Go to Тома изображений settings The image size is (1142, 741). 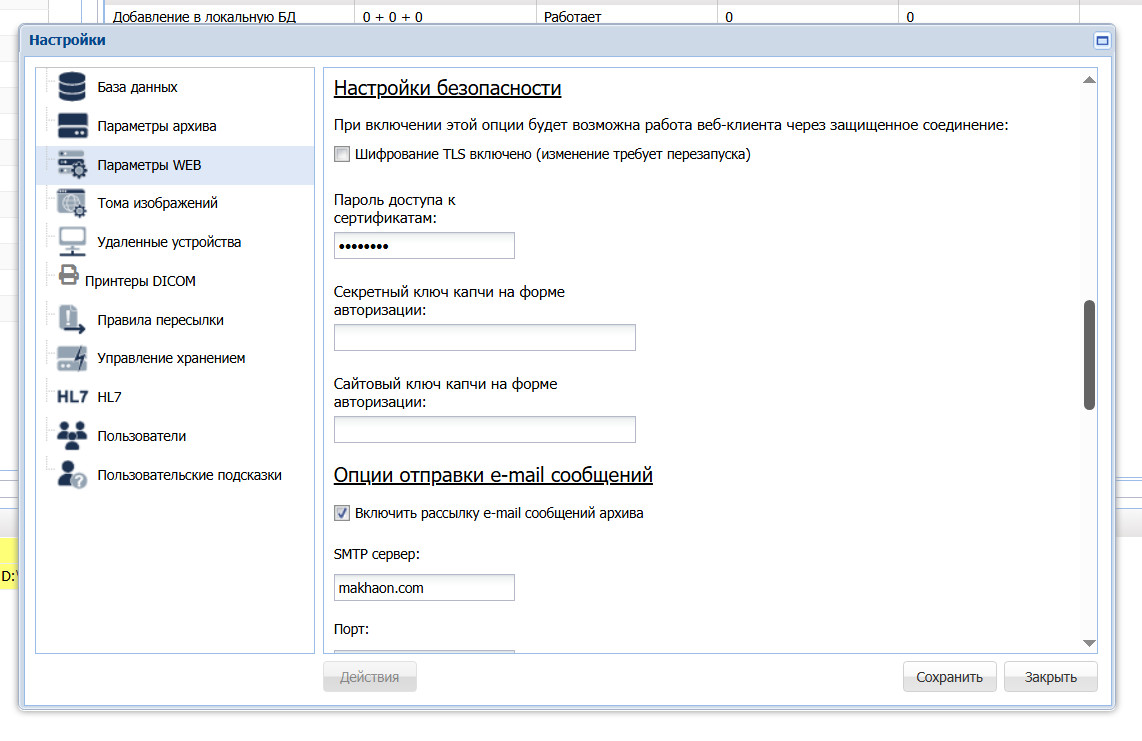click(157, 203)
